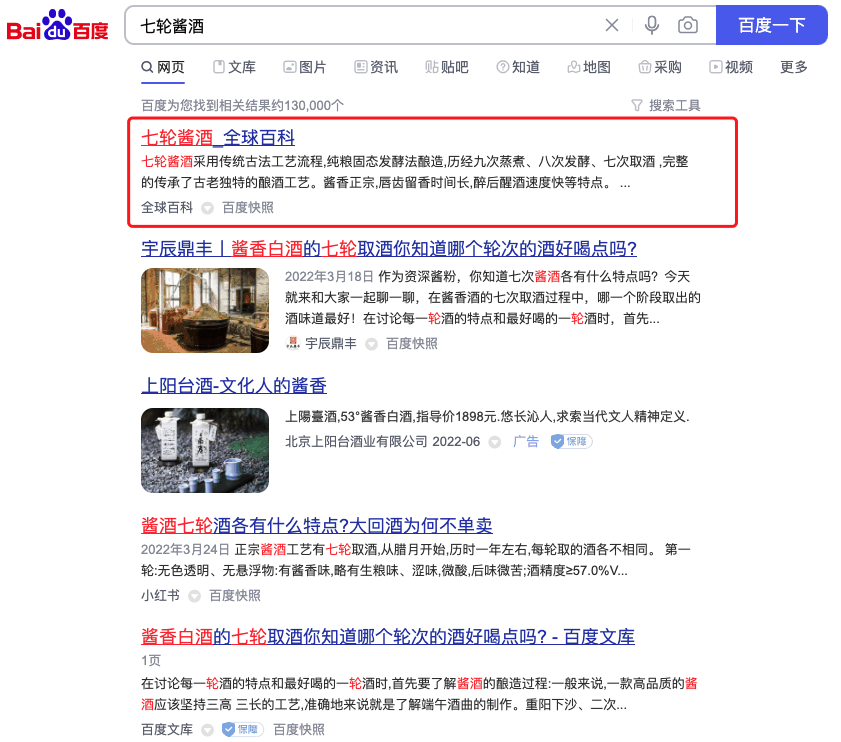Viewport: 841px width, 742px height.
Task: Clear the search box with X icon
Action: 611,25
